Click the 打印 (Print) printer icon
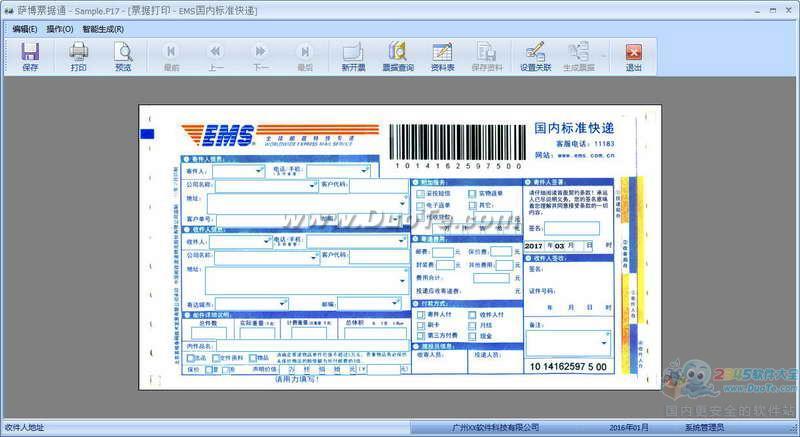This screenshot has height=437, width=800. coord(79,53)
